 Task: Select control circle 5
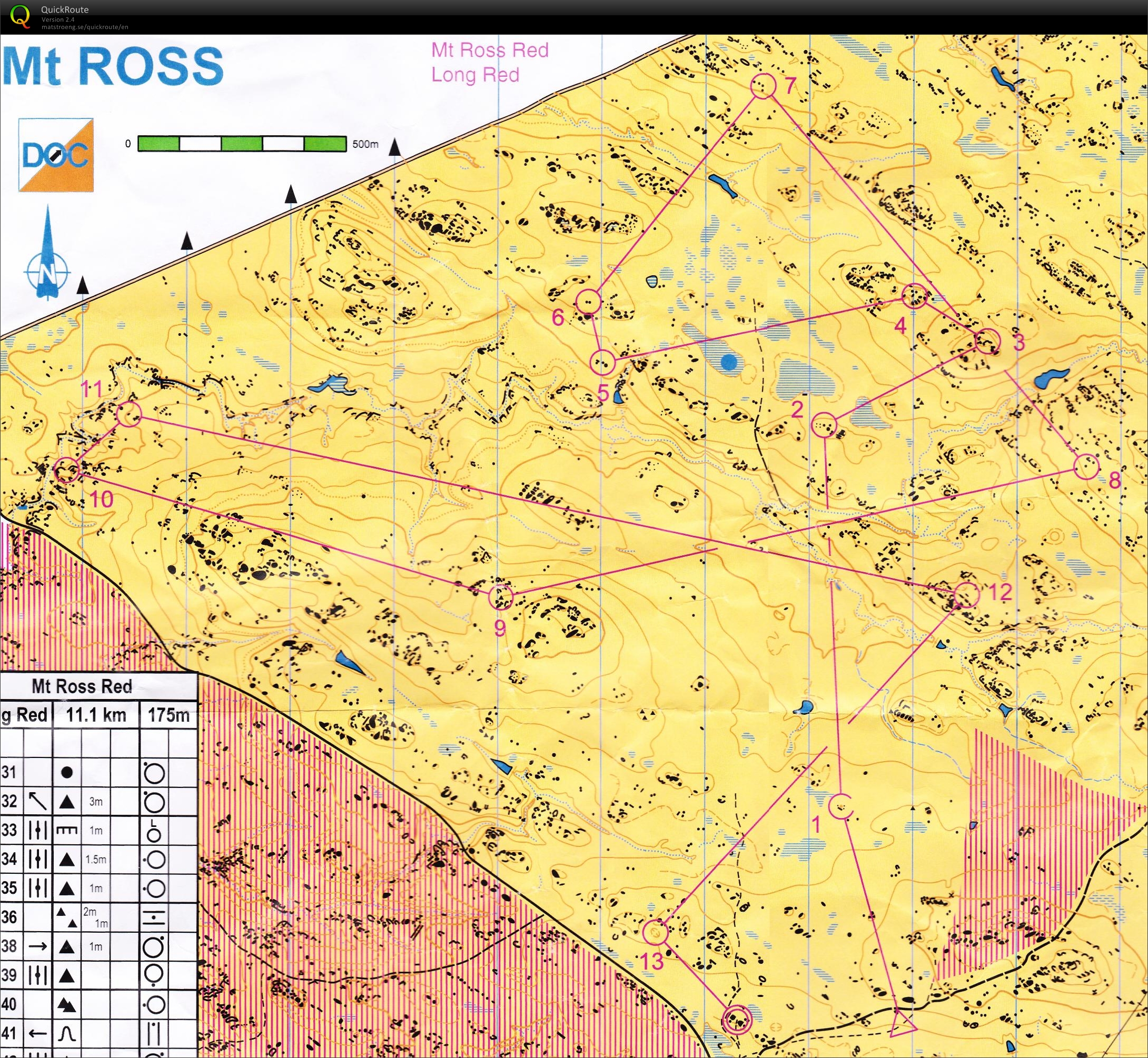[x=602, y=362]
